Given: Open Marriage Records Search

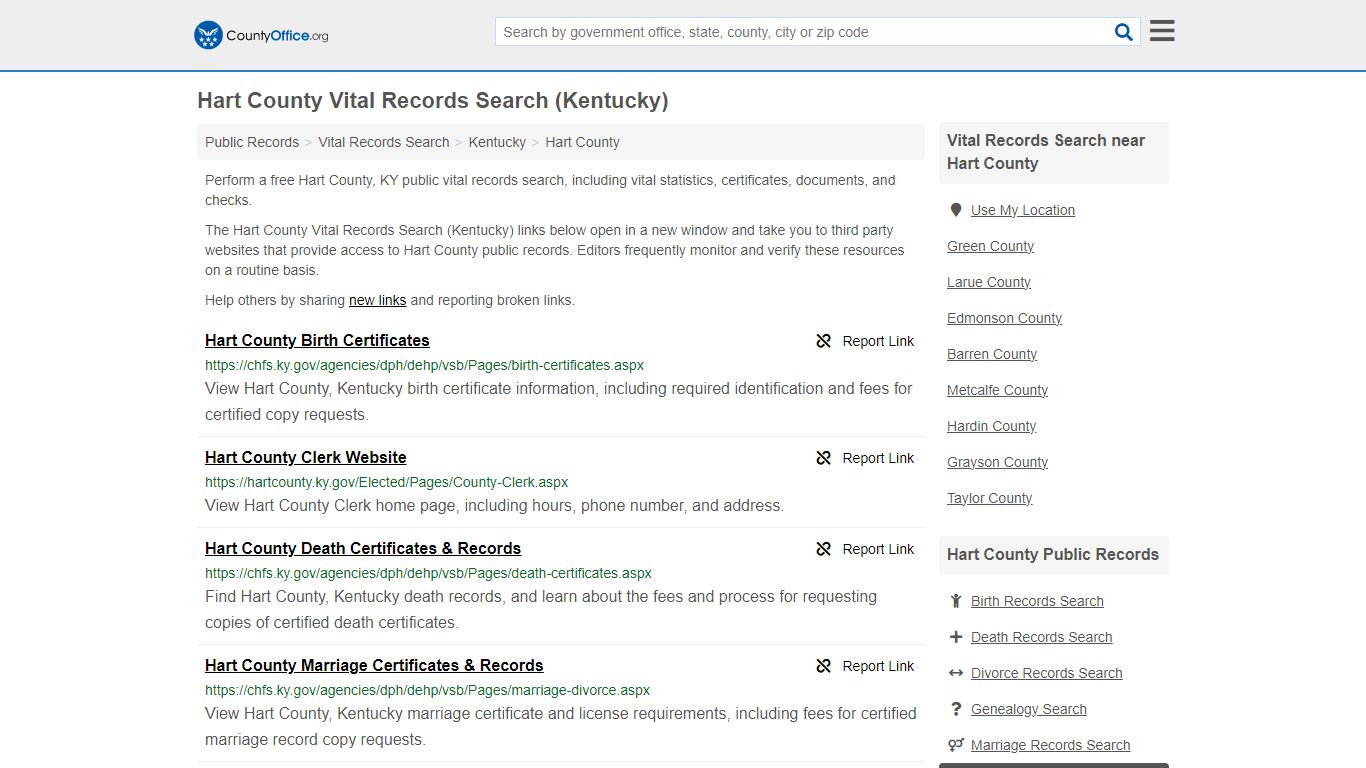Looking at the screenshot, I should coord(1050,745).
